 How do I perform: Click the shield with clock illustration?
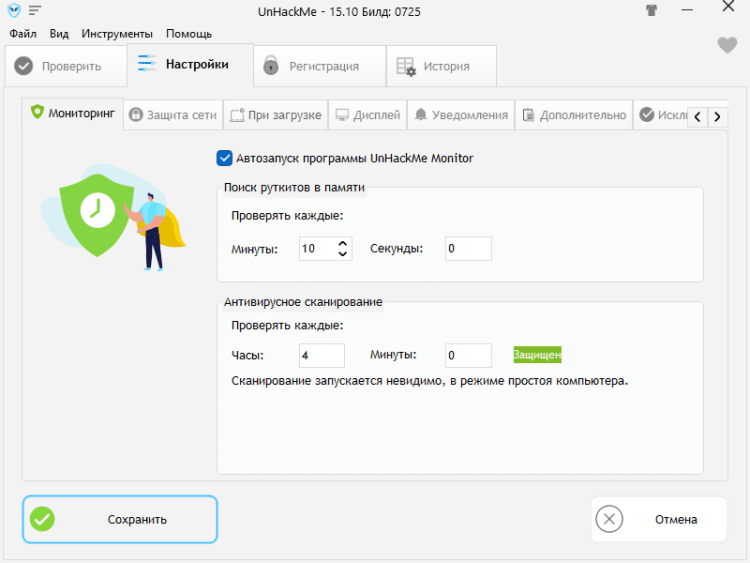point(97,214)
